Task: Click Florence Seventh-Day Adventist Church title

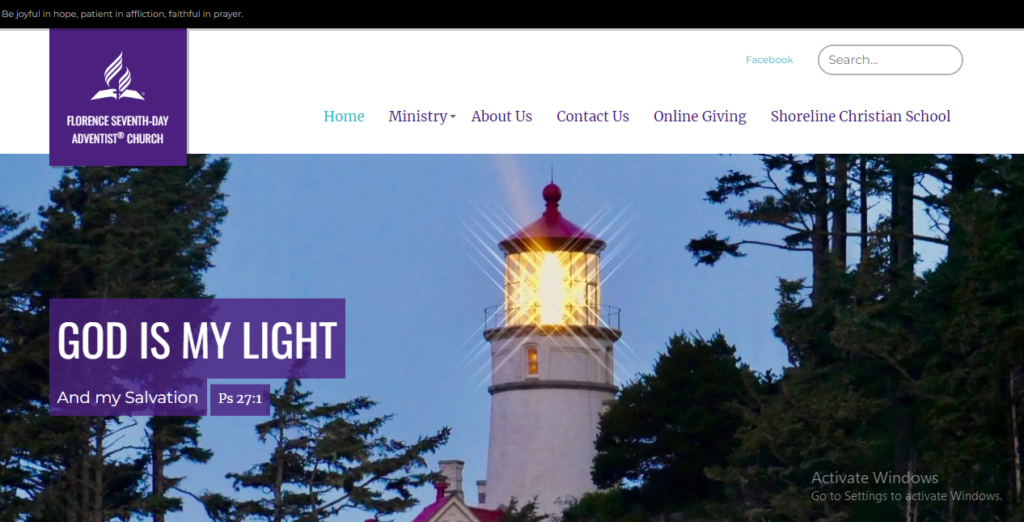Action: click(x=118, y=129)
